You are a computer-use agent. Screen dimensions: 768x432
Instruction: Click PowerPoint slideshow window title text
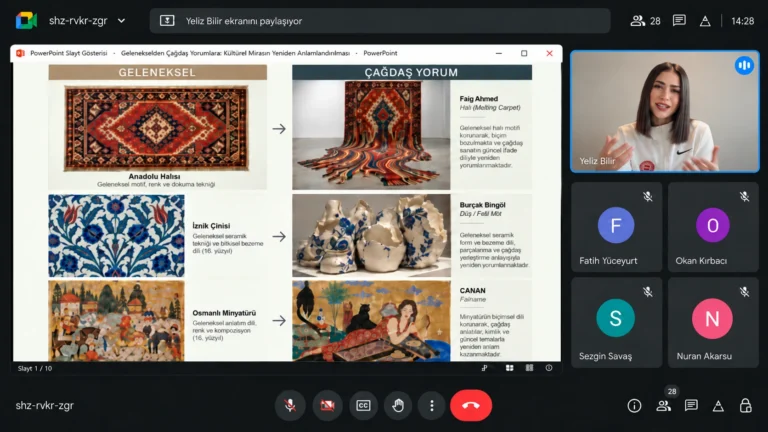(x=214, y=53)
